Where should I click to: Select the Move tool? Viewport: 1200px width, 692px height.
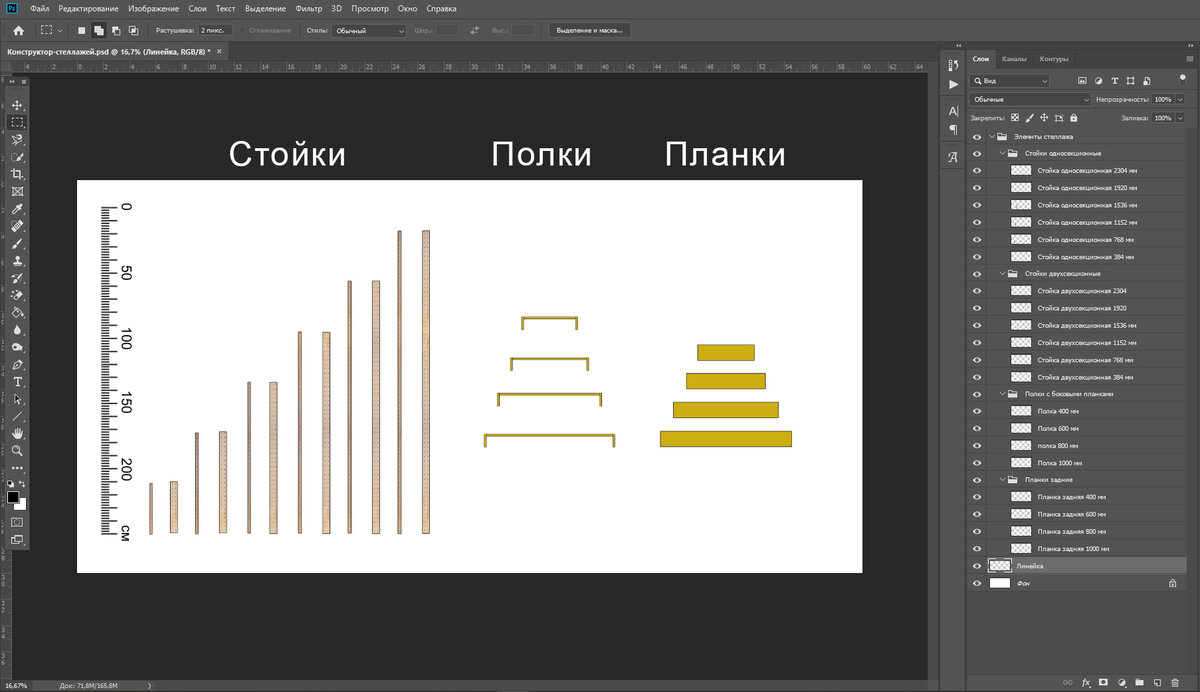click(x=16, y=103)
